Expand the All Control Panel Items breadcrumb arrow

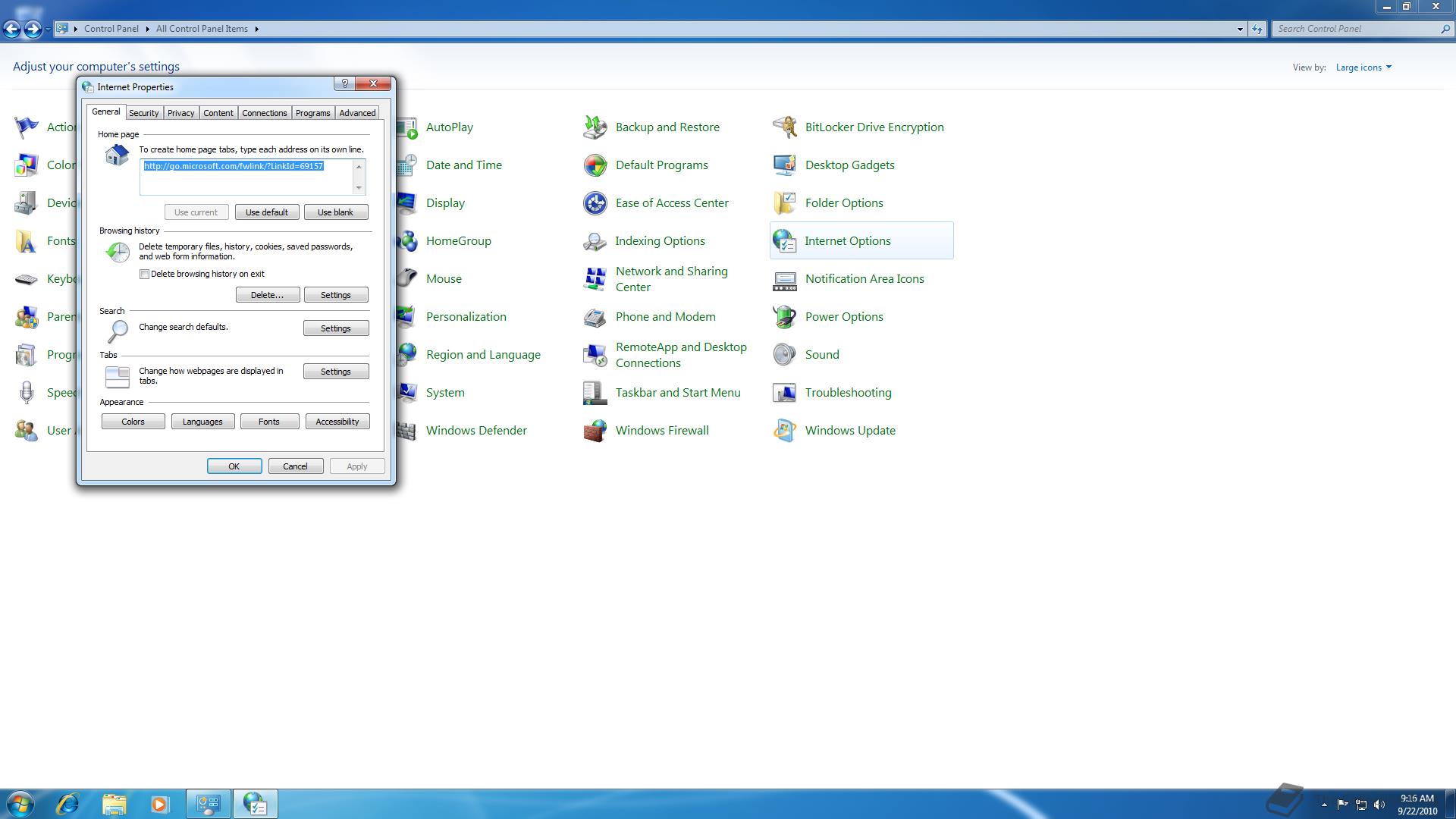[256, 29]
